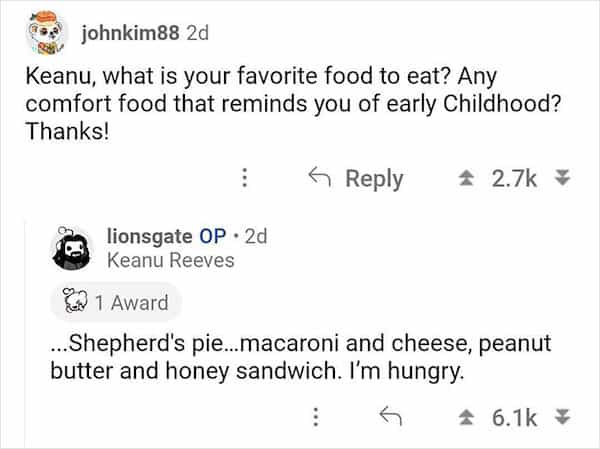This screenshot has width=600, height=449.
Task: Click reply arrow icon under lionsgate's comment
Action: (390, 415)
